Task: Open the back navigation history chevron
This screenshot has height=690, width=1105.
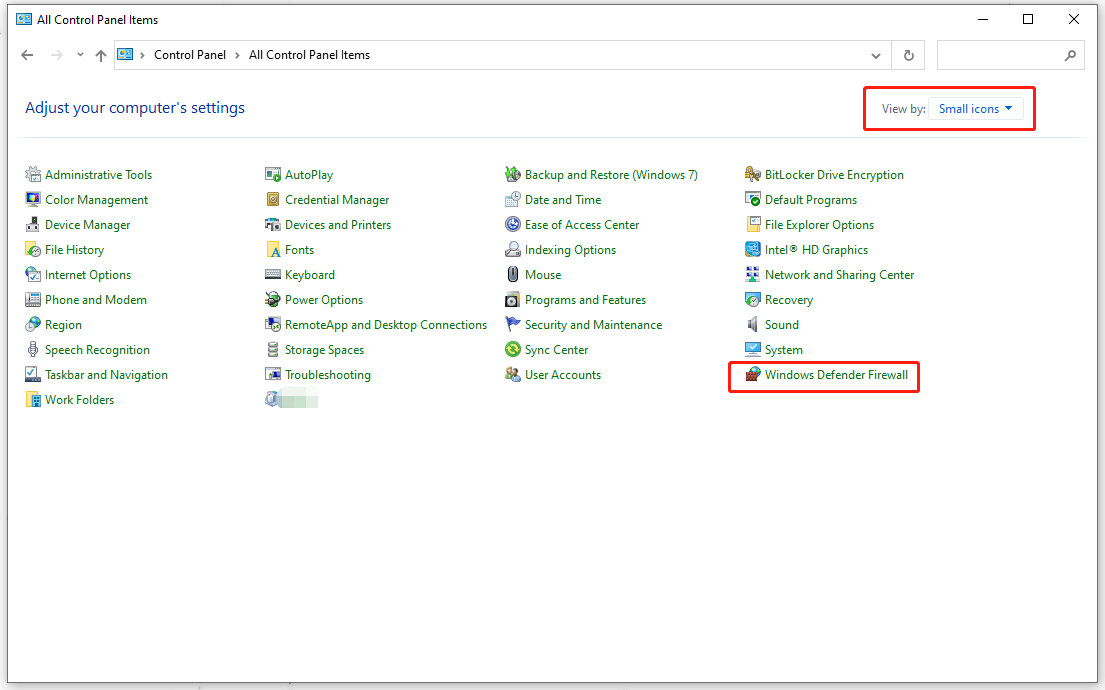Action: click(x=79, y=55)
